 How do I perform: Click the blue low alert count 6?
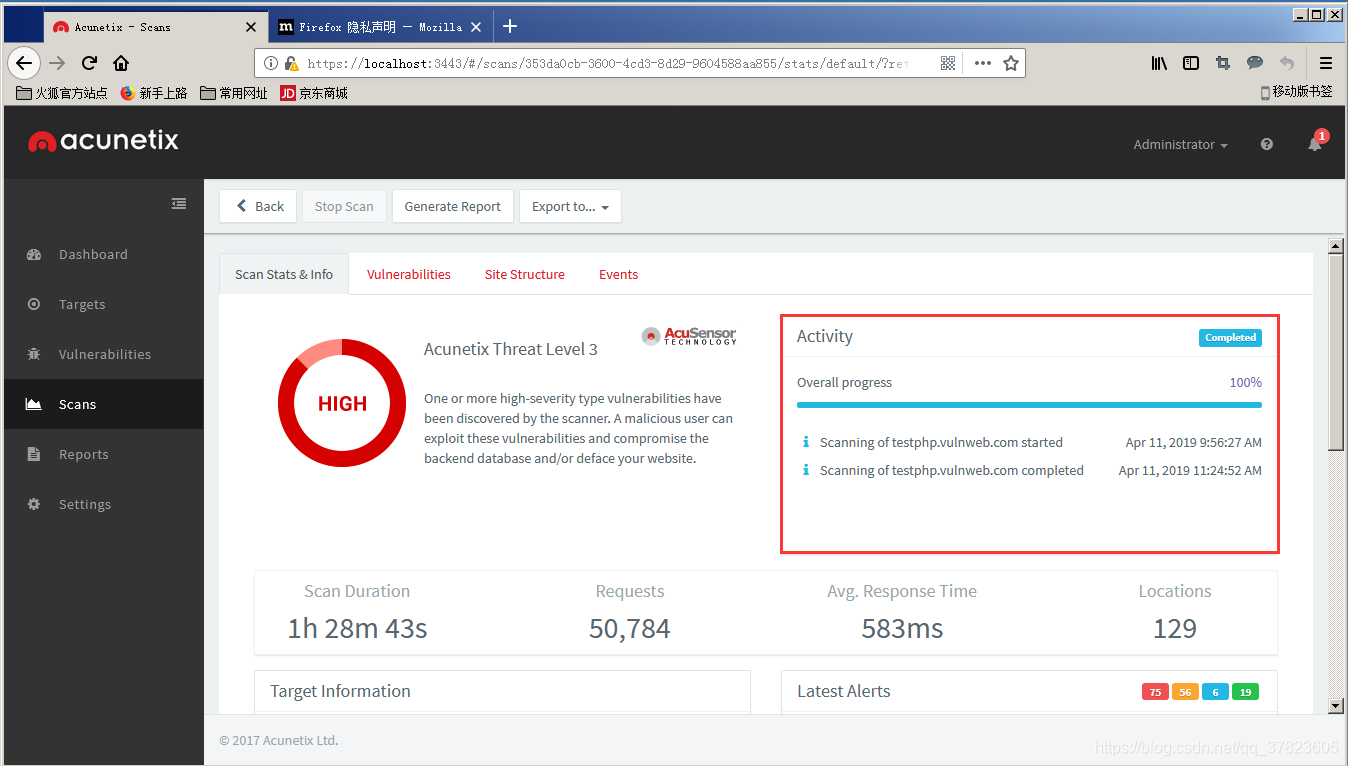click(x=1215, y=692)
